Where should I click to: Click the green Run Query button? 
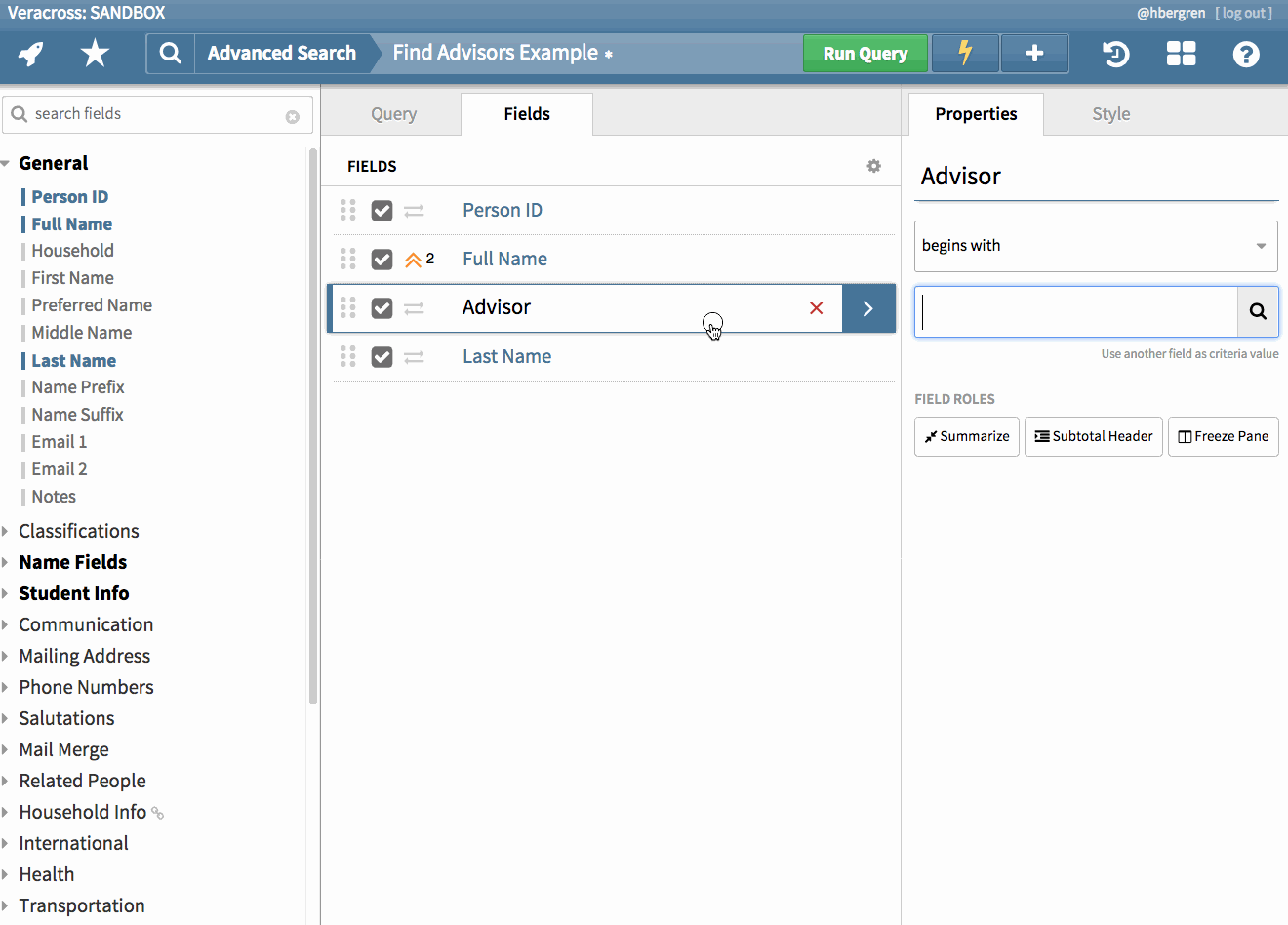point(865,54)
